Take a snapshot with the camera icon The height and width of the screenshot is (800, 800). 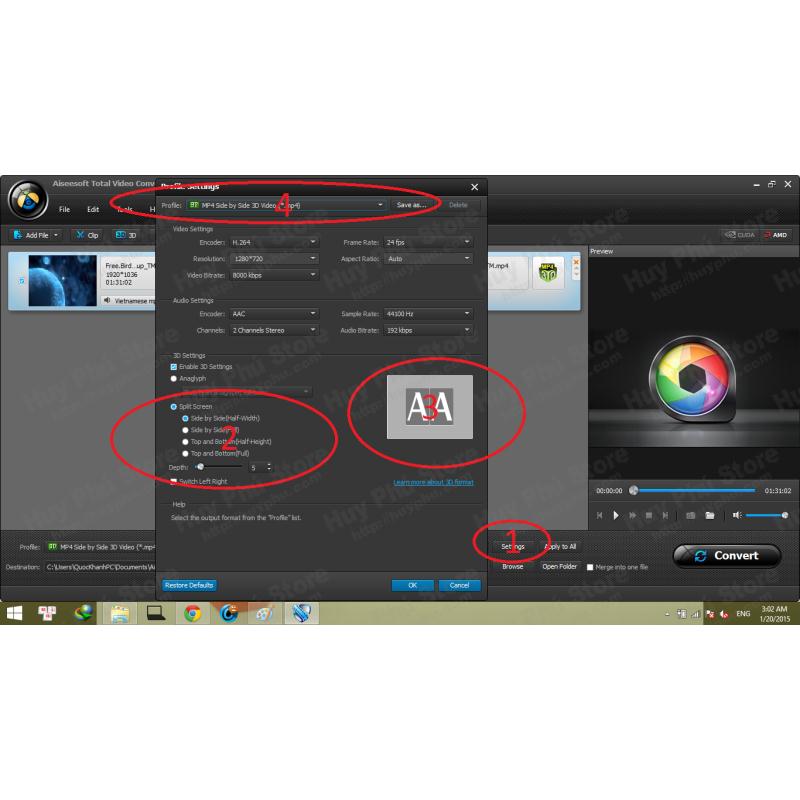tap(690, 515)
